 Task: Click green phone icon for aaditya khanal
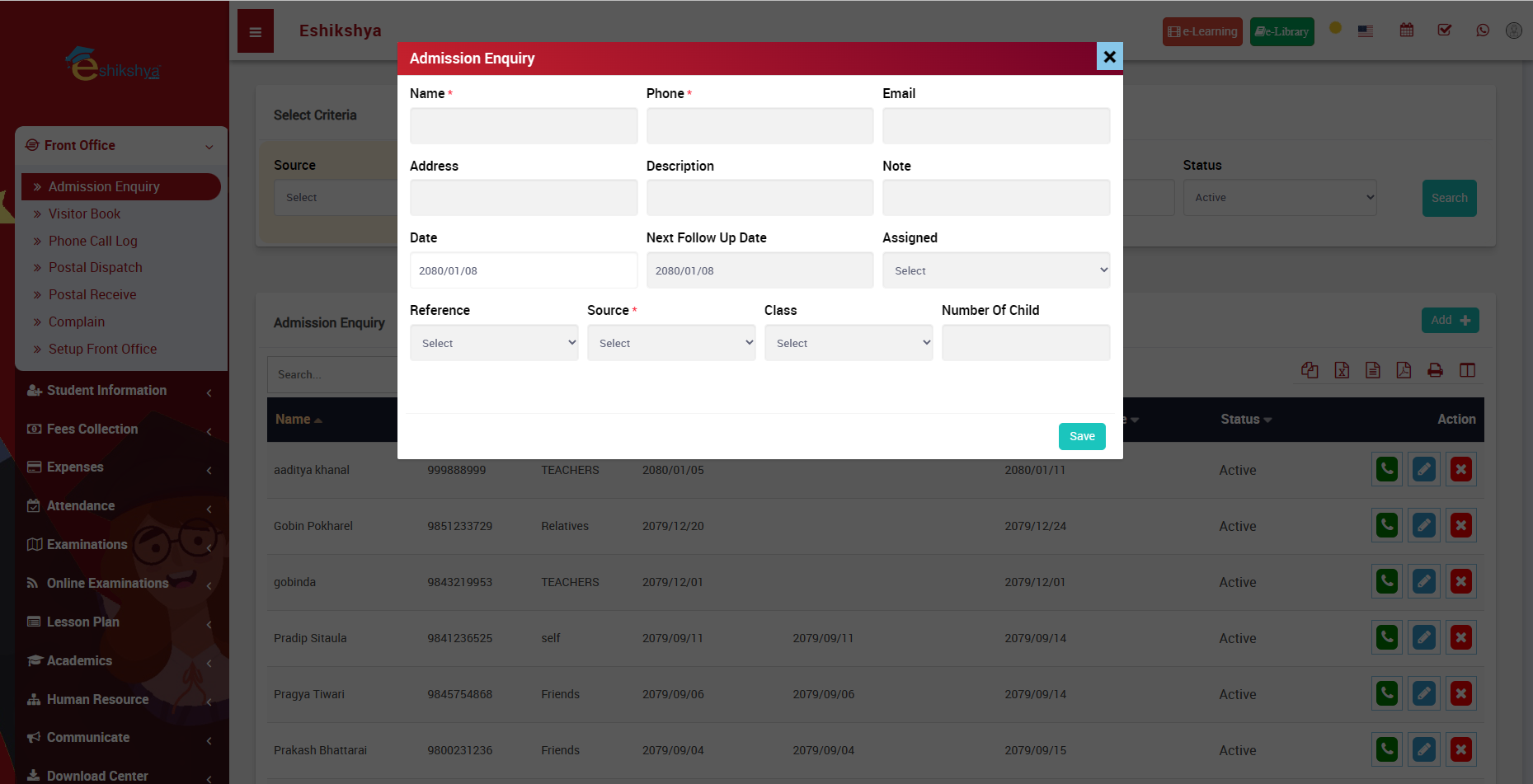[x=1387, y=470]
